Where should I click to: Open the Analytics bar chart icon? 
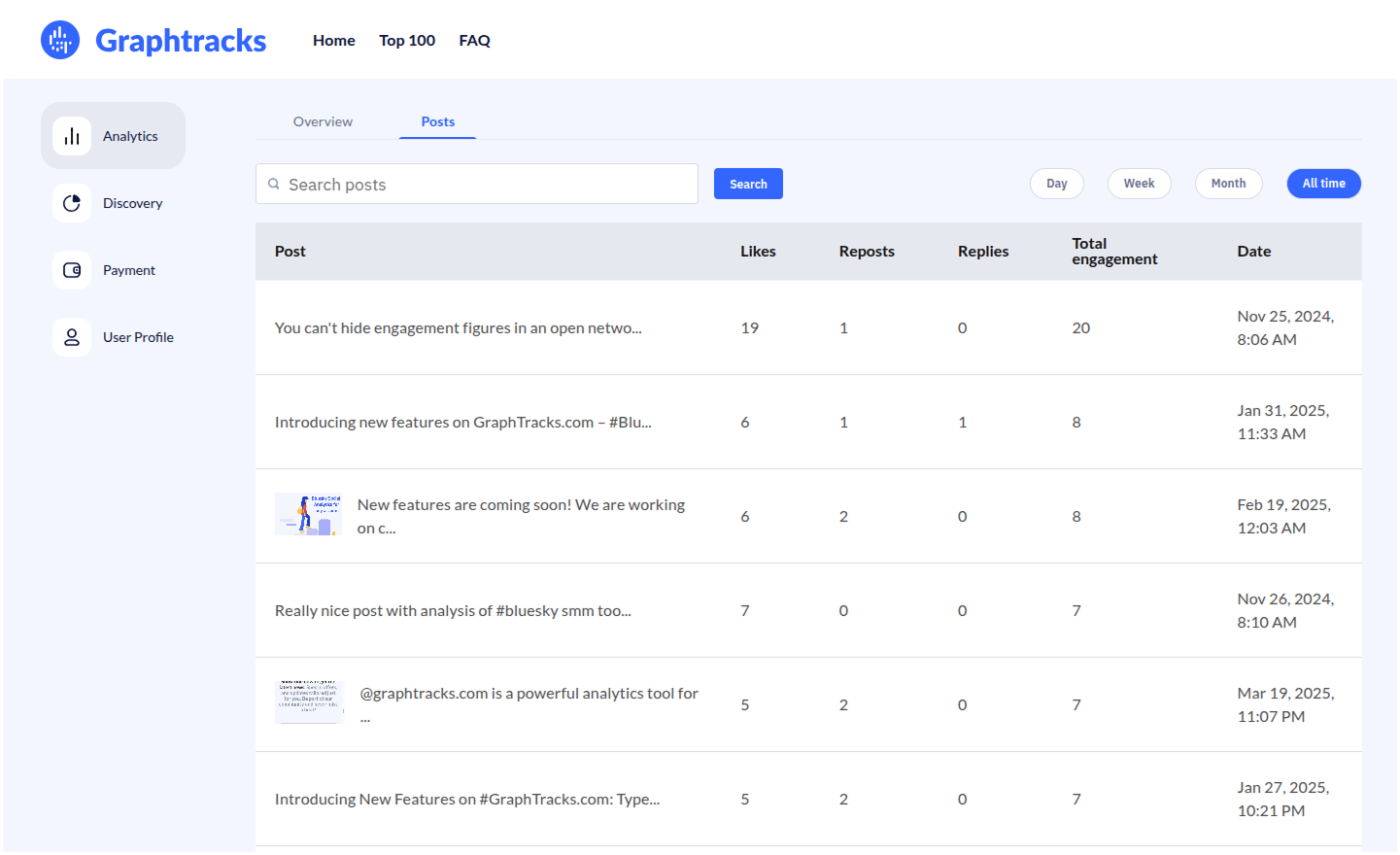[72, 136]
